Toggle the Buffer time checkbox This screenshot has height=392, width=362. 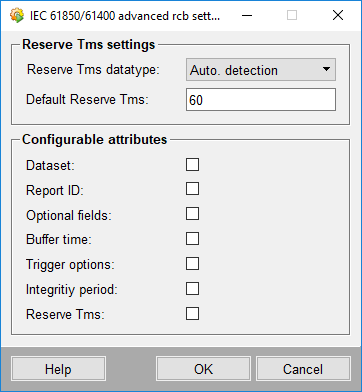[192, 239]
